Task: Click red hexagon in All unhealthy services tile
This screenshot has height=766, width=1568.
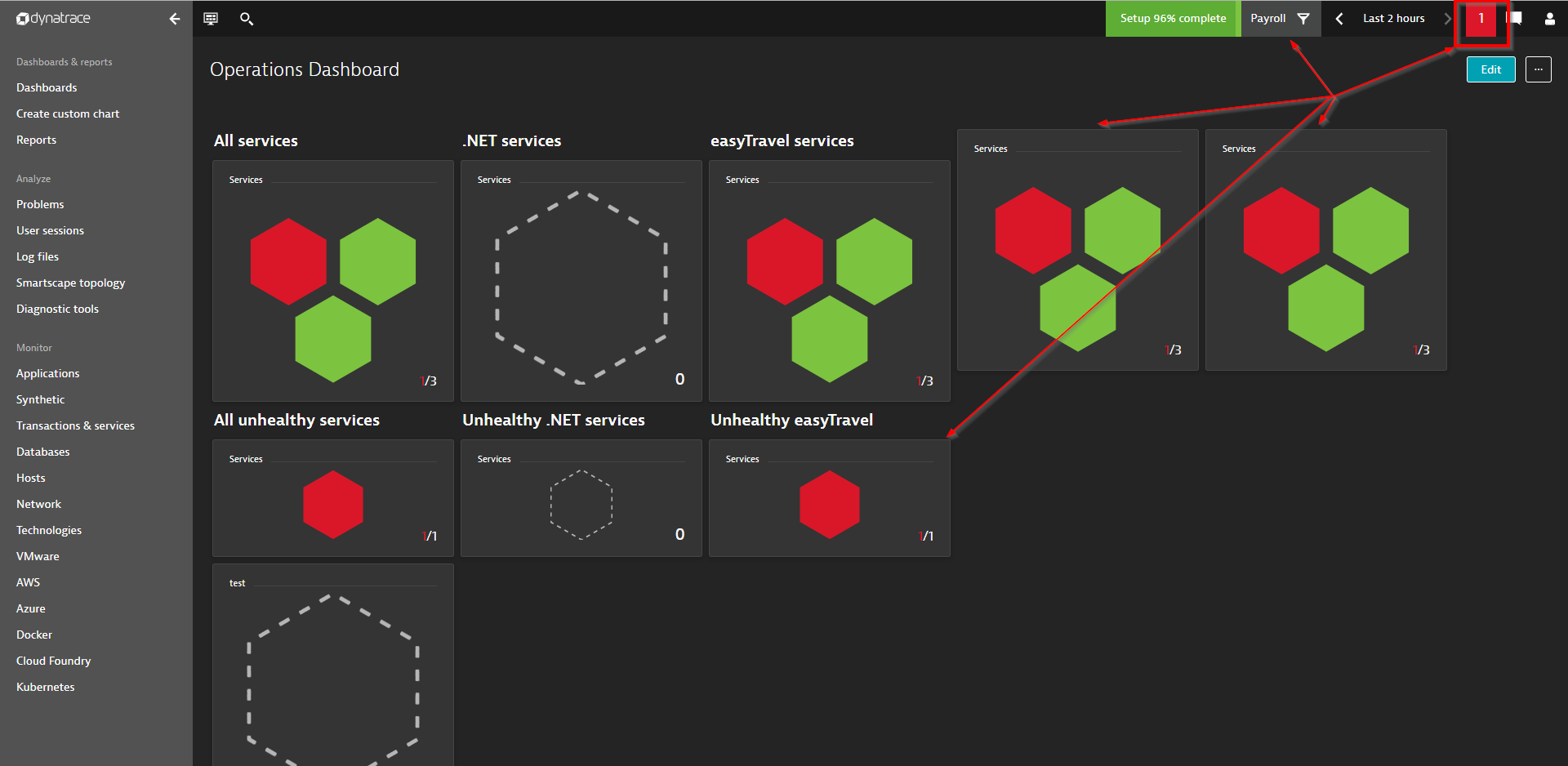Action: click(x=333, y=504)
